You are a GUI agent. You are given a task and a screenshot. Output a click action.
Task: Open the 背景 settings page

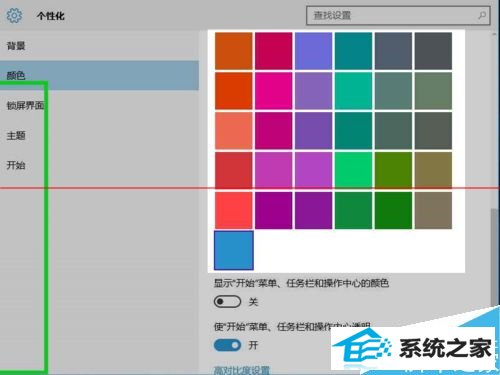(16, 46)
